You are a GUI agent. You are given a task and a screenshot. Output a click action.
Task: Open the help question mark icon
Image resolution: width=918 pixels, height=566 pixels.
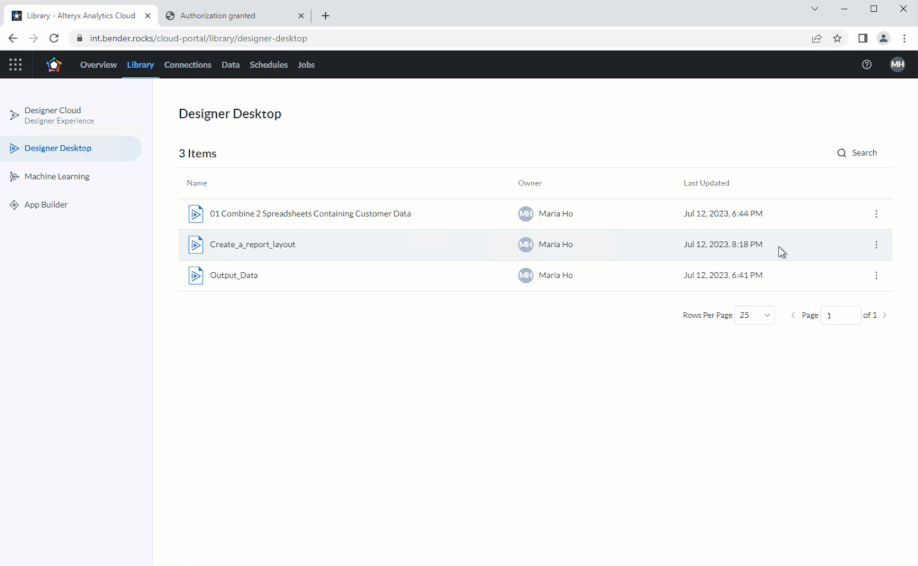[866, 65]
